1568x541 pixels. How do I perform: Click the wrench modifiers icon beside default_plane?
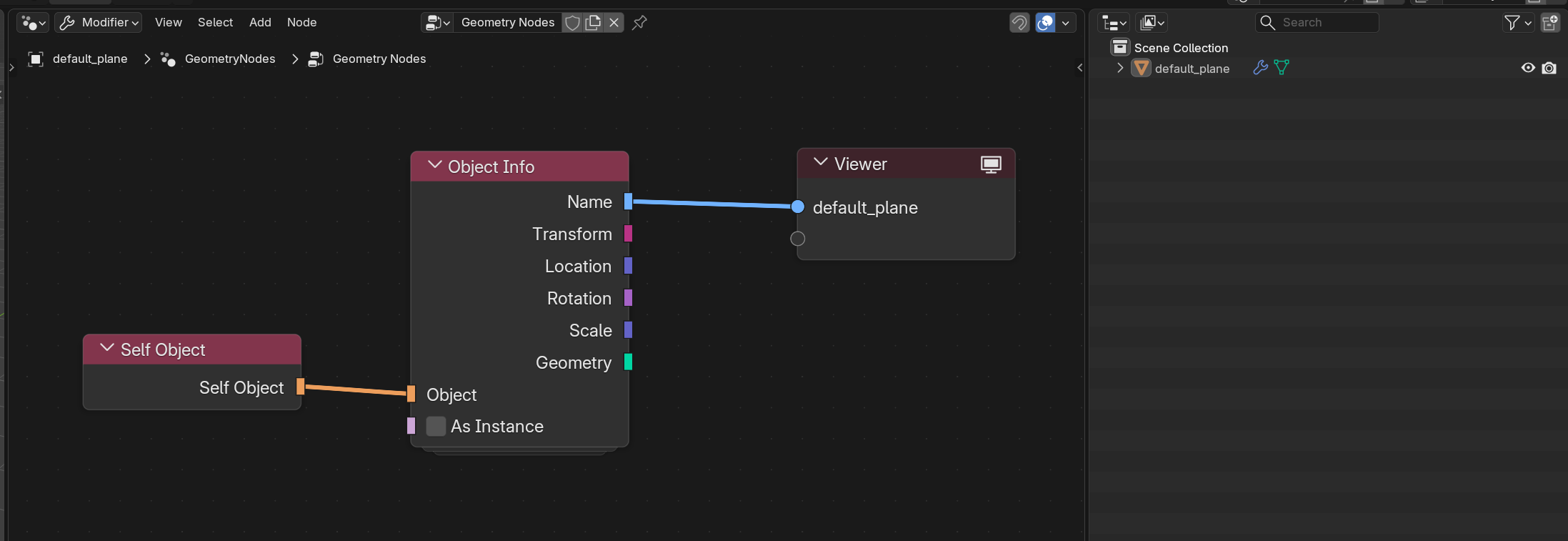click(x=1261, y=68)
